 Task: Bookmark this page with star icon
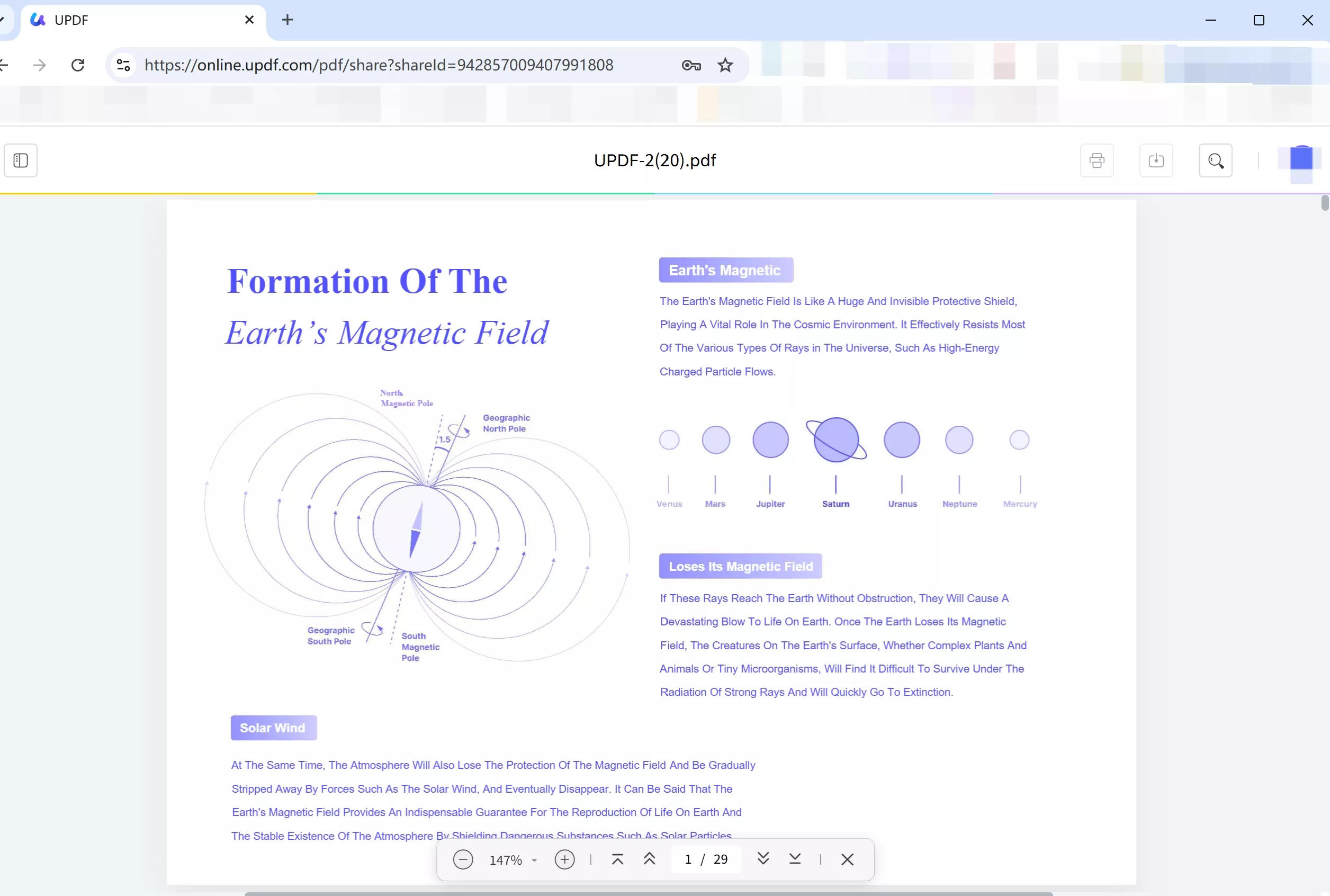pyautogui.click(x=725, y=65)
